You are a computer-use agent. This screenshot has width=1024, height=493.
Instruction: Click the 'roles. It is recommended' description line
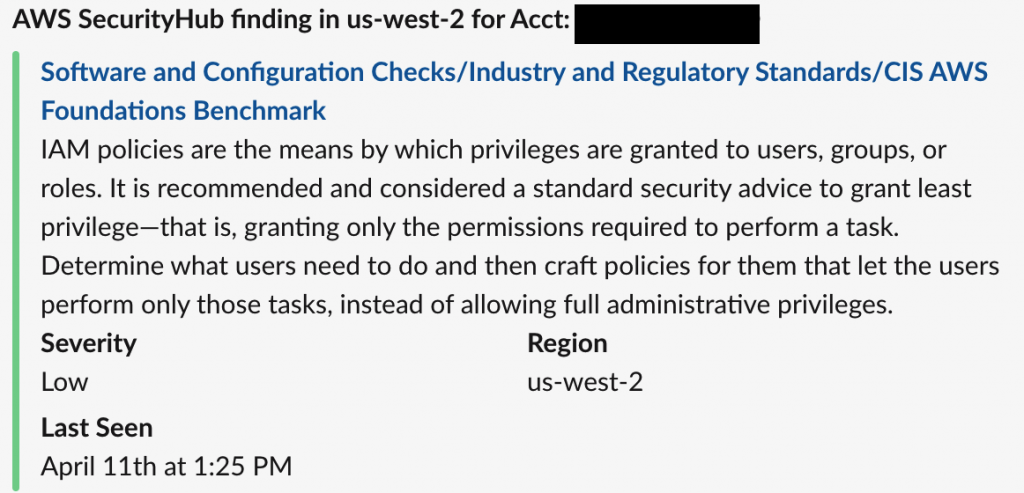(x=506, y=189)
